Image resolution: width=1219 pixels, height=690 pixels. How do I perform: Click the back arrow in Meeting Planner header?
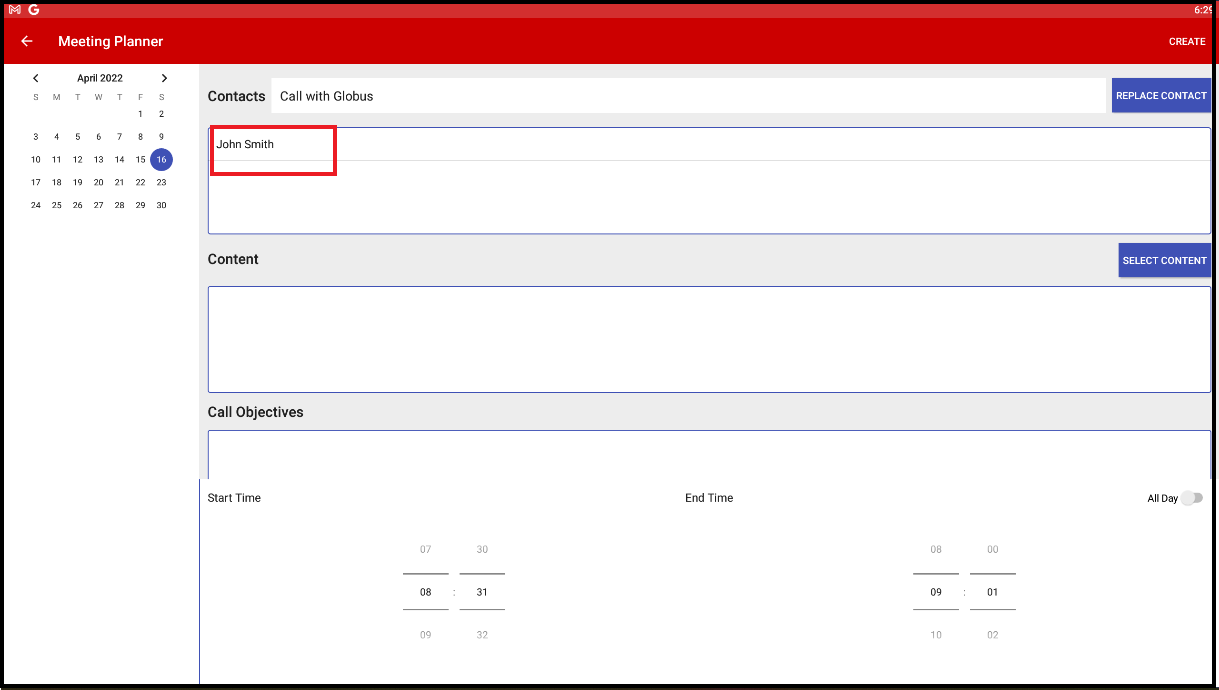(27, 41)
